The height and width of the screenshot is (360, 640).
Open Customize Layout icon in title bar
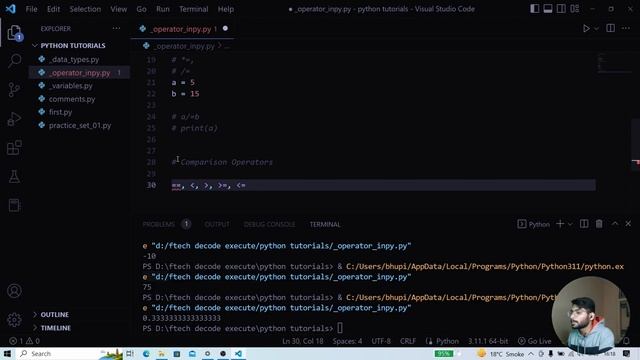click(x=575, y=9)
